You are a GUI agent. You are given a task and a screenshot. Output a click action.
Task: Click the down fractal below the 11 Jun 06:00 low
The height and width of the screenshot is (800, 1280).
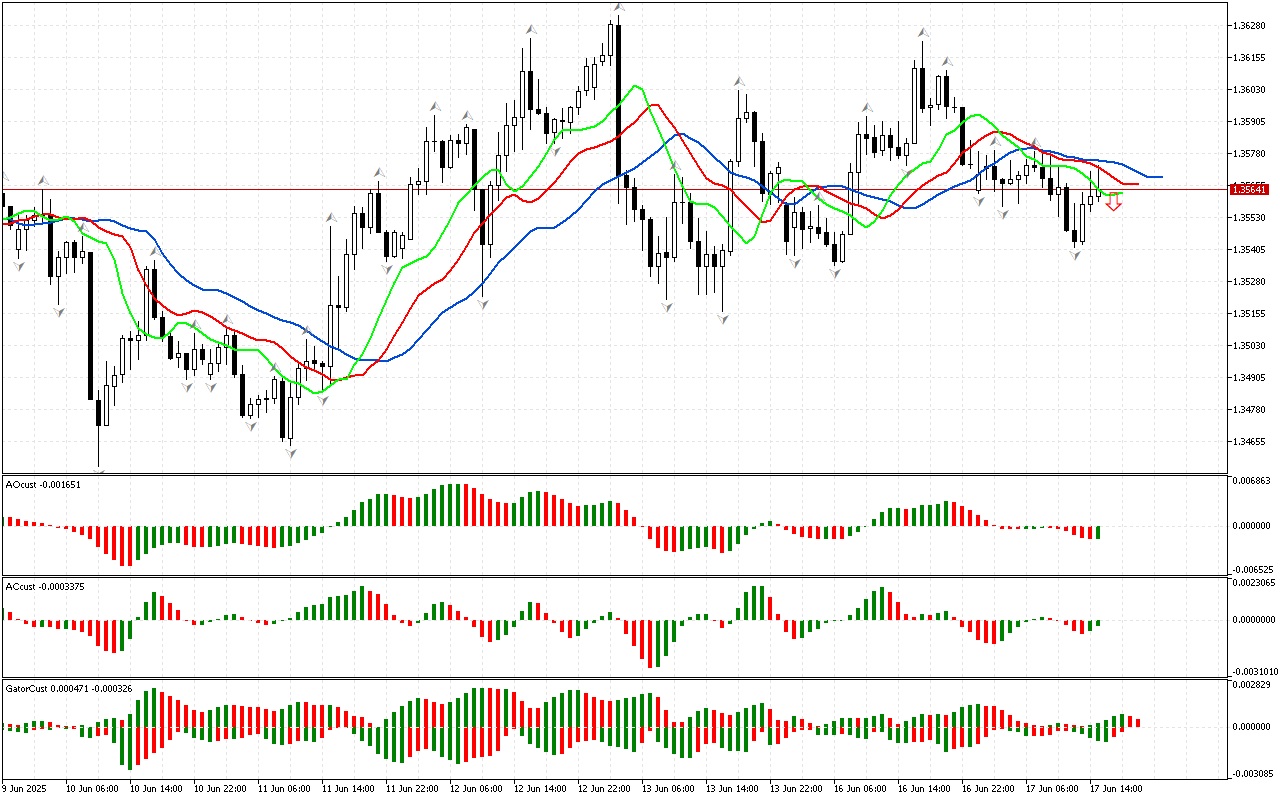pos(290,453)
